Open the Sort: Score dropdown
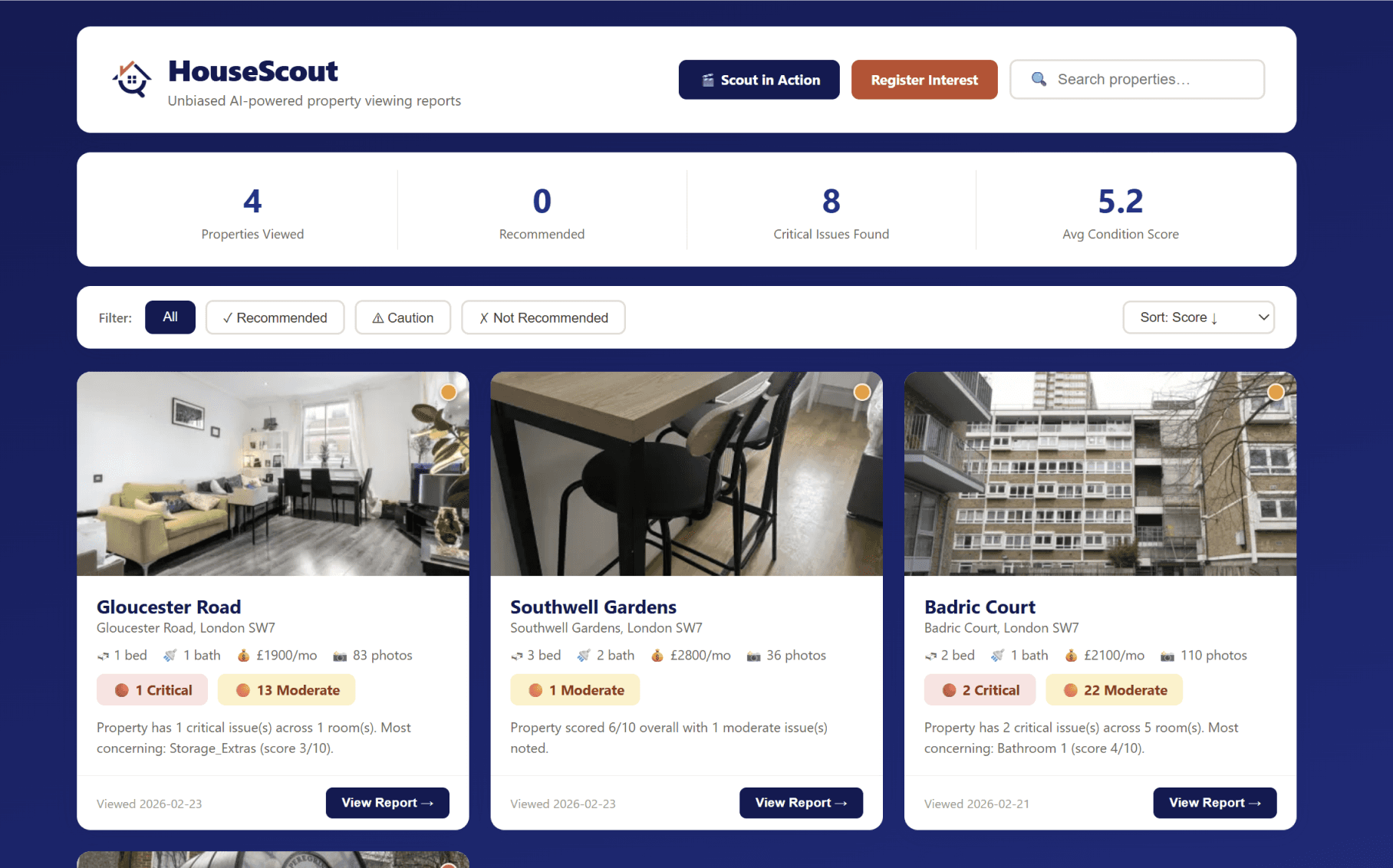This screenshot has height=868, width=1393. [x=1198, y=317]
